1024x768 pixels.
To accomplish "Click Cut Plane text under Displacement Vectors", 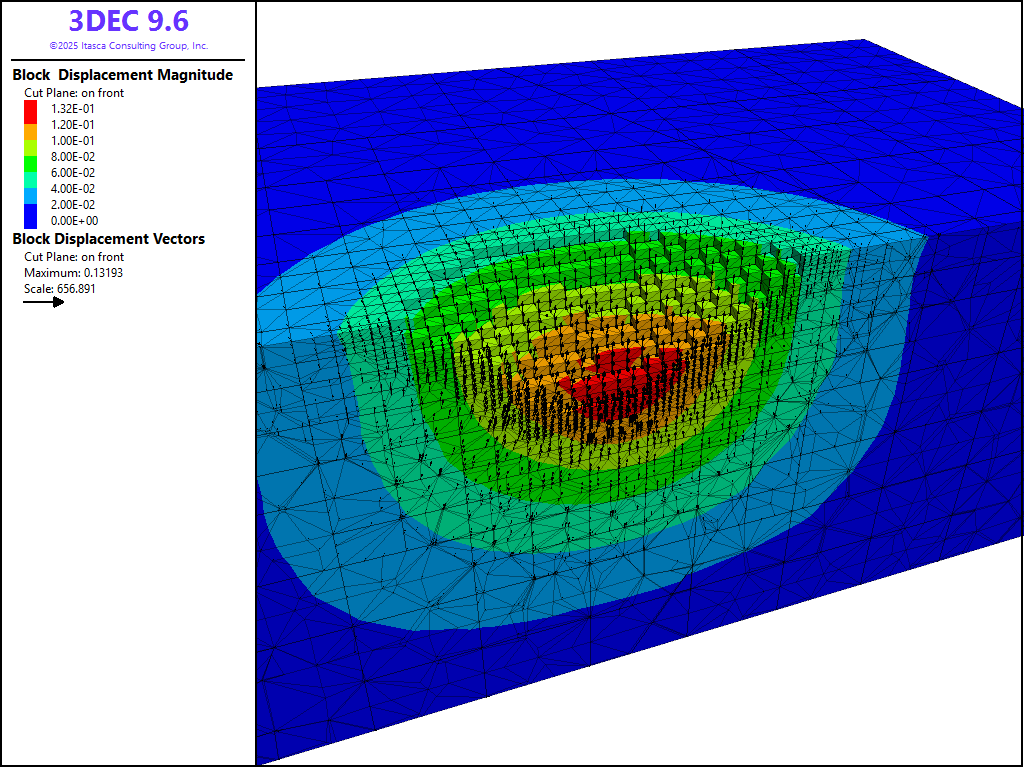I will click(74, 257).
